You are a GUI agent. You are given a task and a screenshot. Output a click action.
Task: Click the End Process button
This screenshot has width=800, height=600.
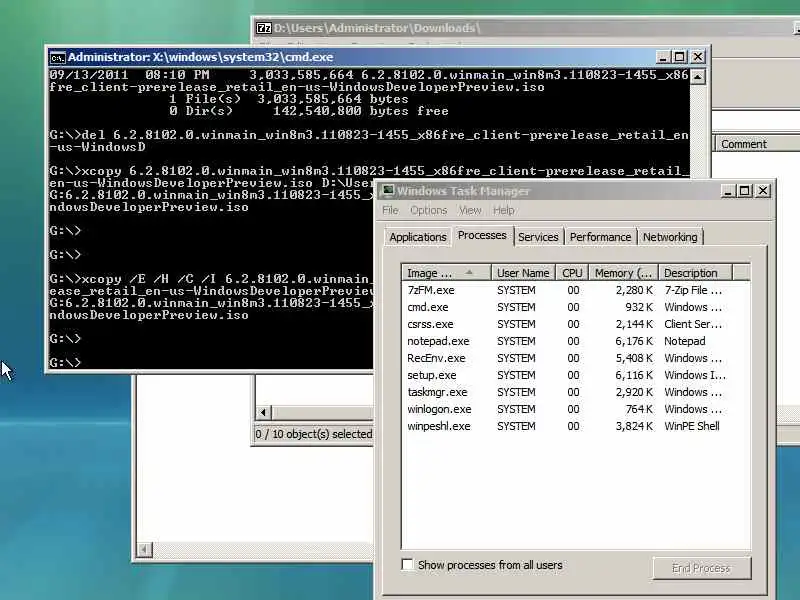(702, 568)
